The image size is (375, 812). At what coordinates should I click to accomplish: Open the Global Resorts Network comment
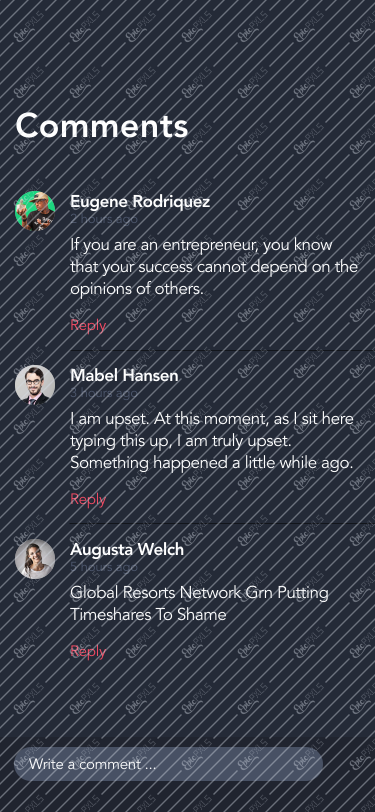199,603
